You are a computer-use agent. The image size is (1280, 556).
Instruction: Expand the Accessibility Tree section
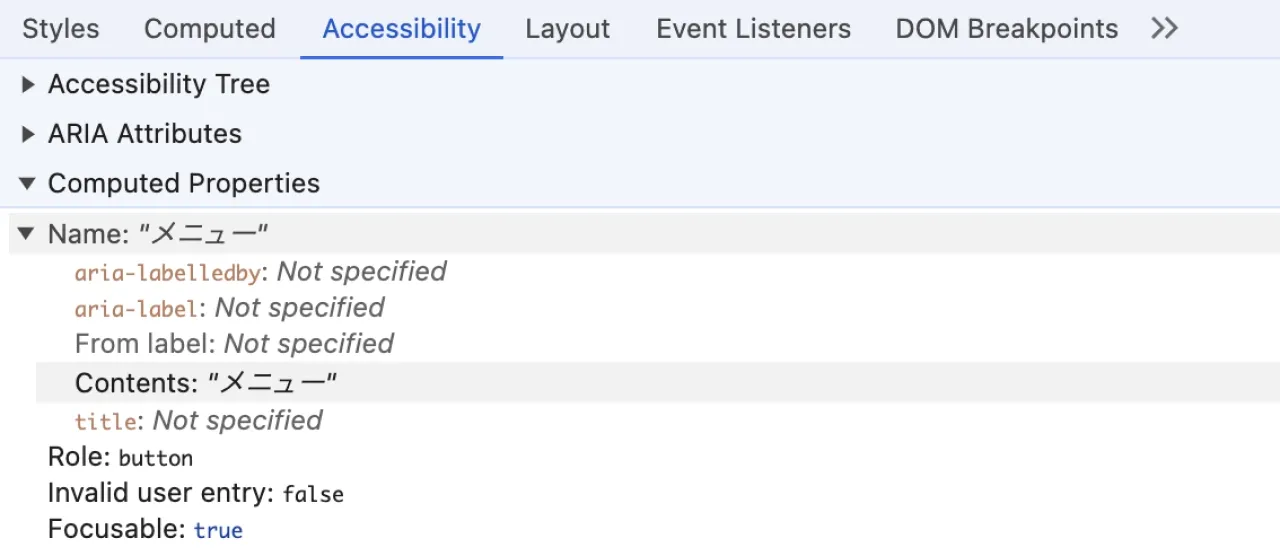(28, 85)
